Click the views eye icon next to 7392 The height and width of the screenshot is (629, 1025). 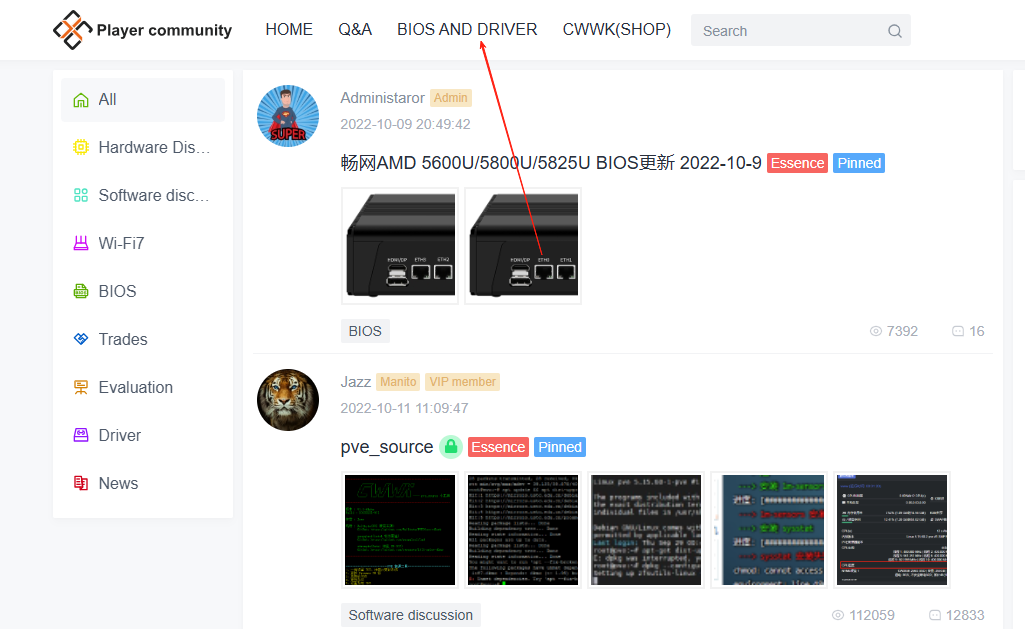876,332
